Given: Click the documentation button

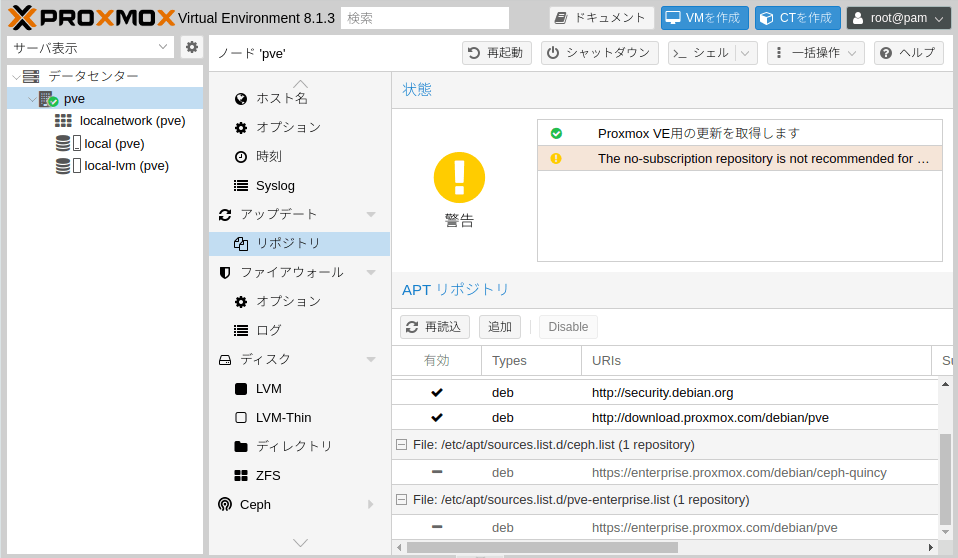Looking at the screenshot, I should (x=601, y=18).
